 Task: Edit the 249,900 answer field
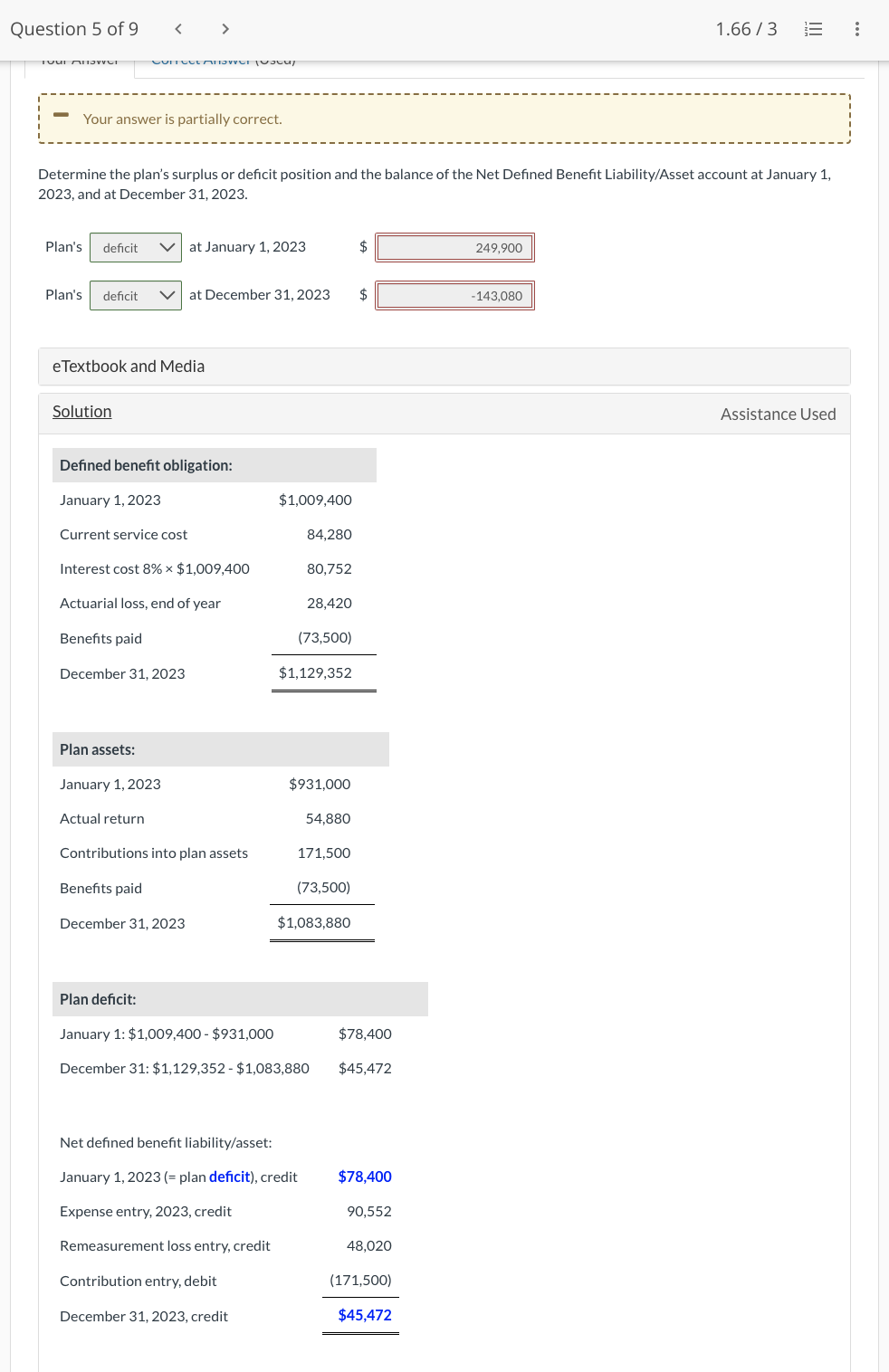coord(454,246)
